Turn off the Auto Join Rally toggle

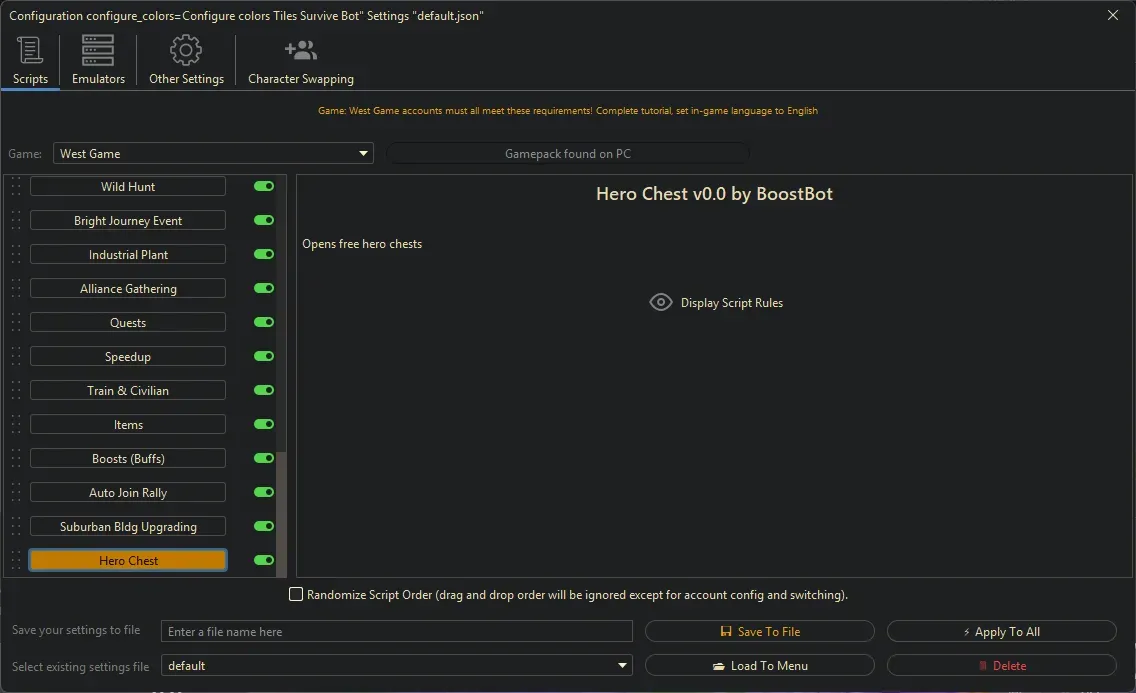263,492
